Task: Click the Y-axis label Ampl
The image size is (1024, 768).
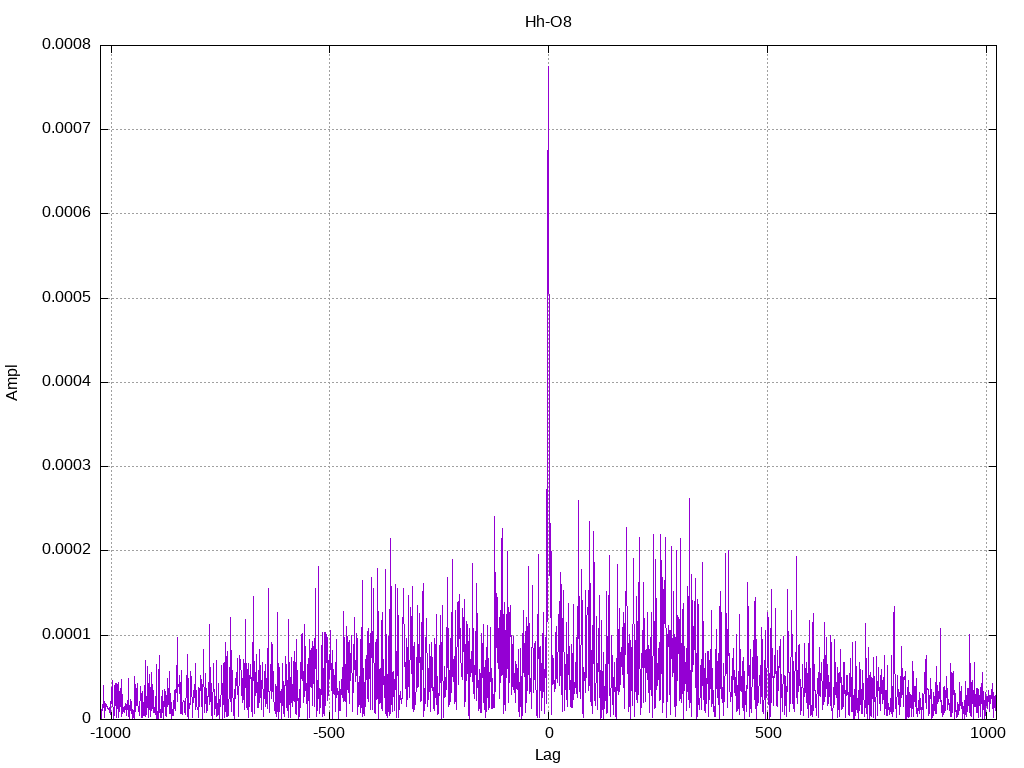Action: click(x=12, y=383)
